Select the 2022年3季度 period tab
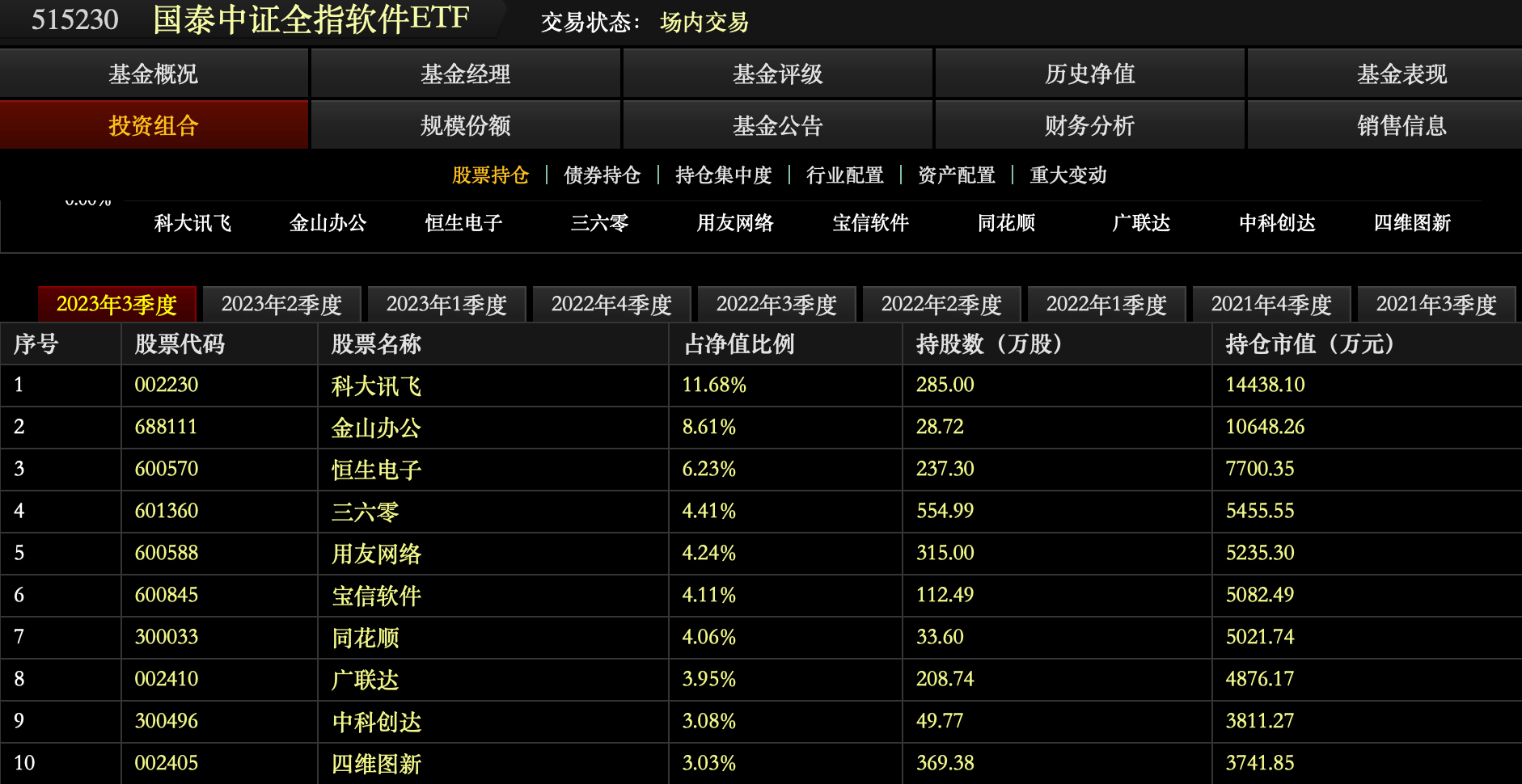The height and width of the screenshot is (784, 1522). point(777,305)
